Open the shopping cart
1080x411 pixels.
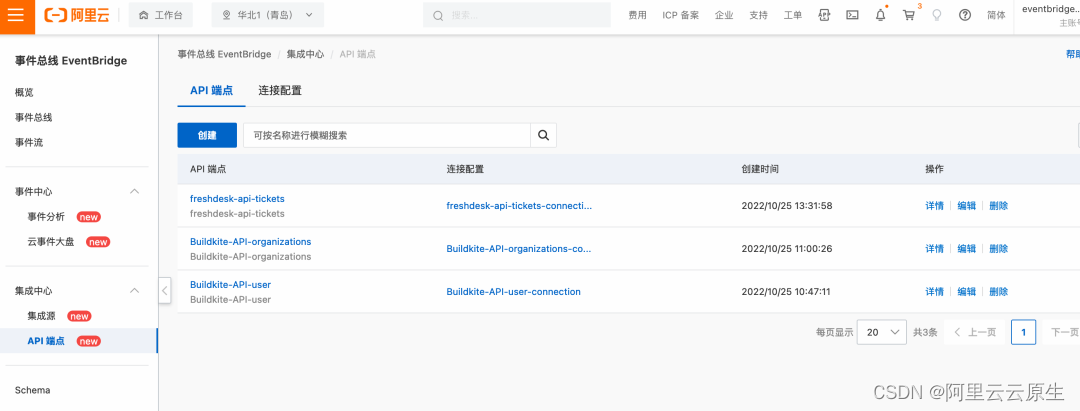pos(909,15)
